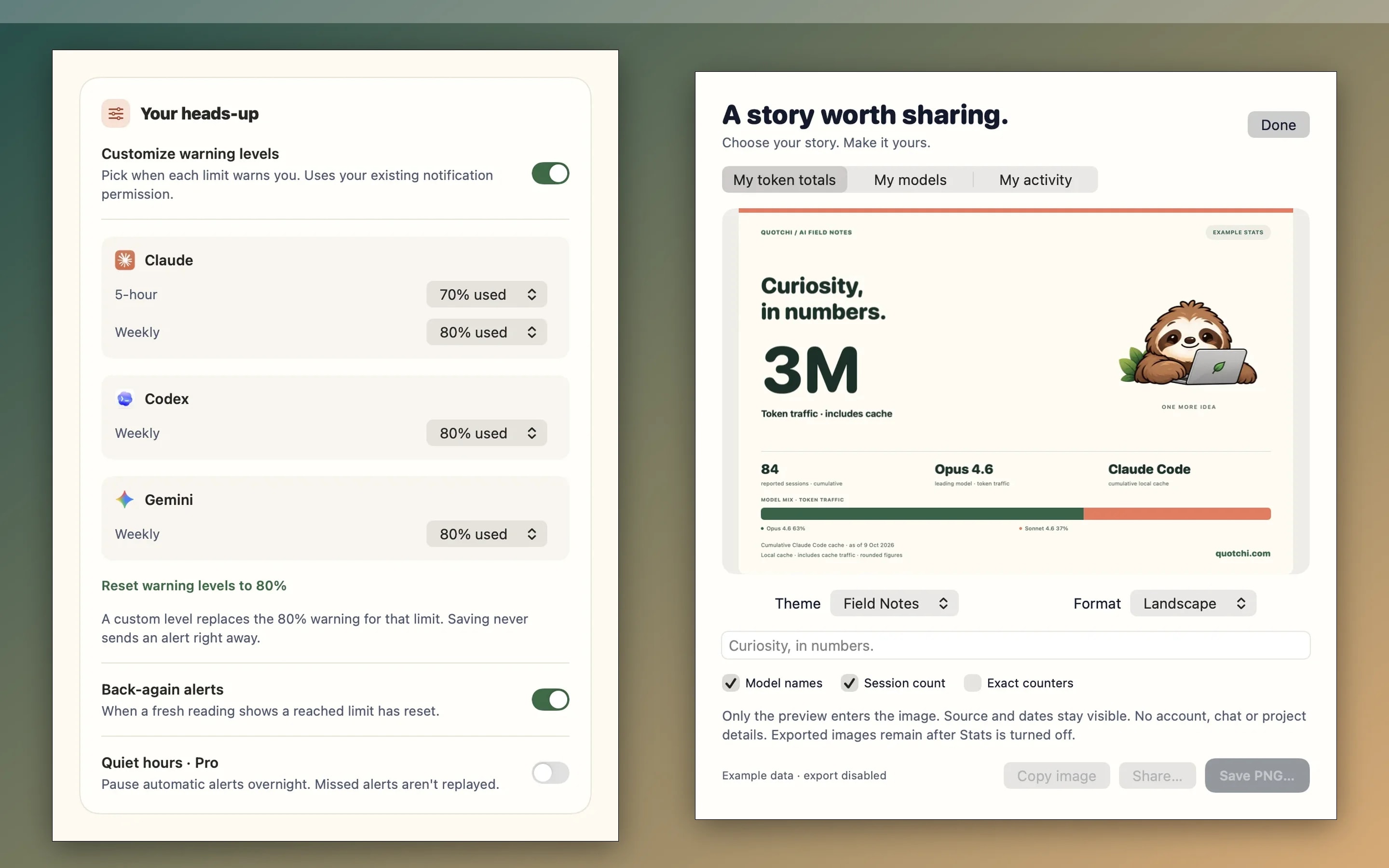
Task: Click the Claude starburst logo icon
Action: [x=124, y=260]
